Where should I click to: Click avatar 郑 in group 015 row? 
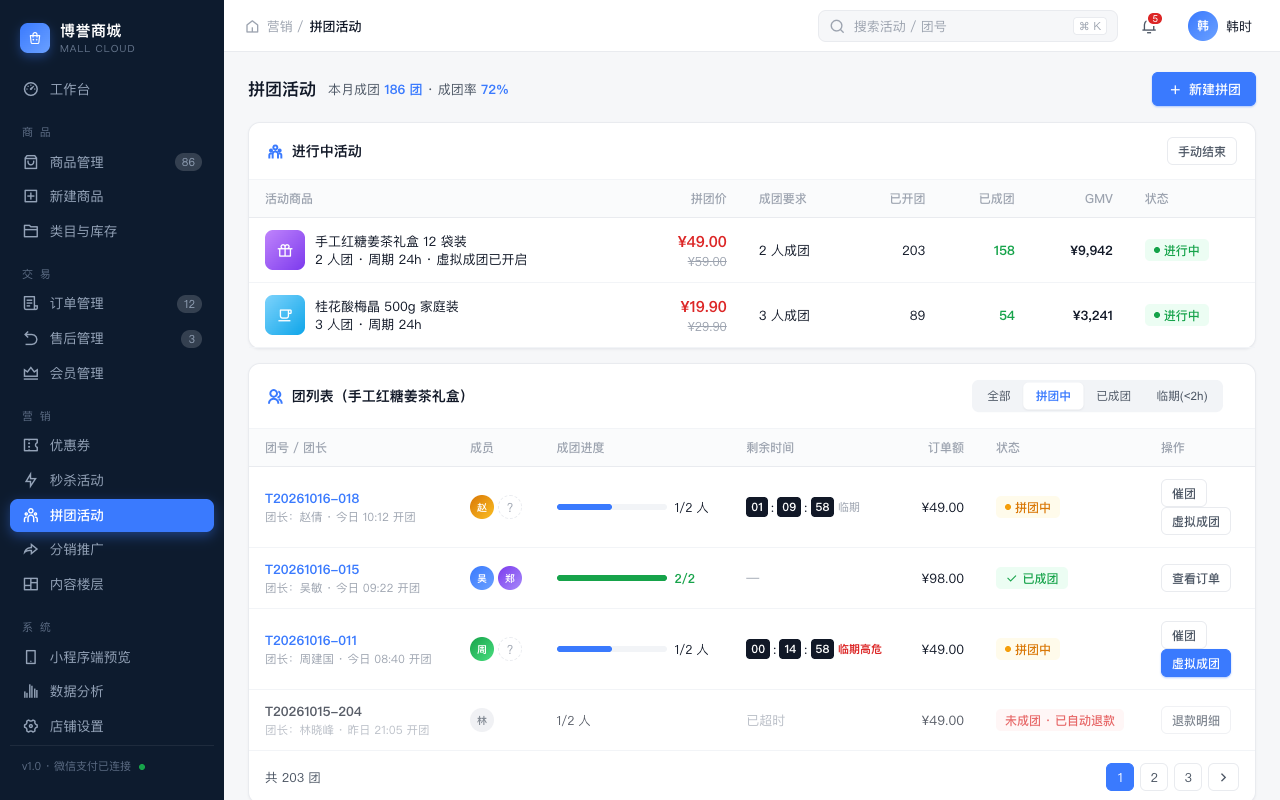[510, 578]
